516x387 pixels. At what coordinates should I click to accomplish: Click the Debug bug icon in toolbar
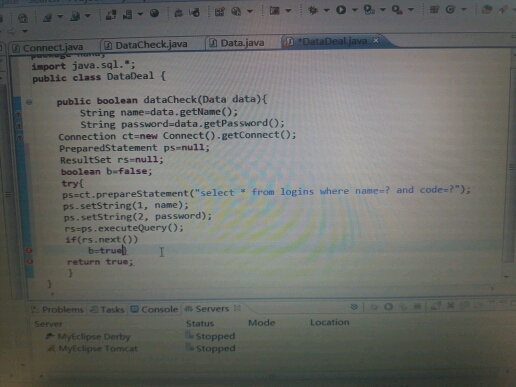[x=313, y=10]
